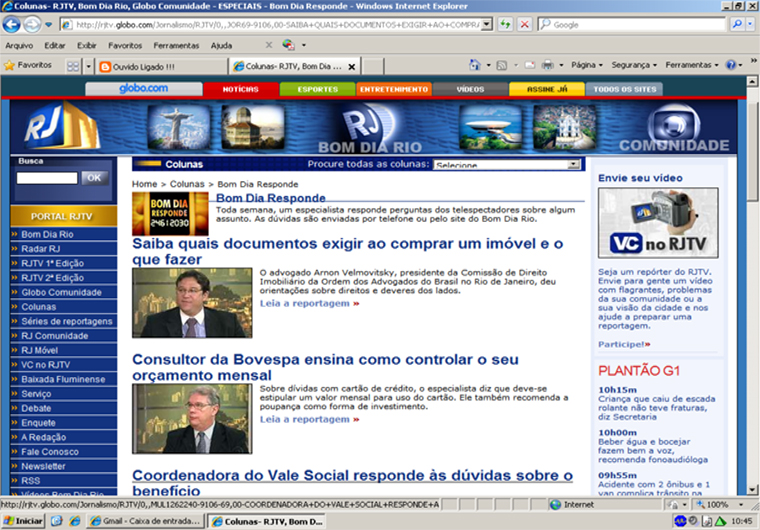760x530 pixels.
Task: Click the browser Back arrow button
Action: pos(11,24)
